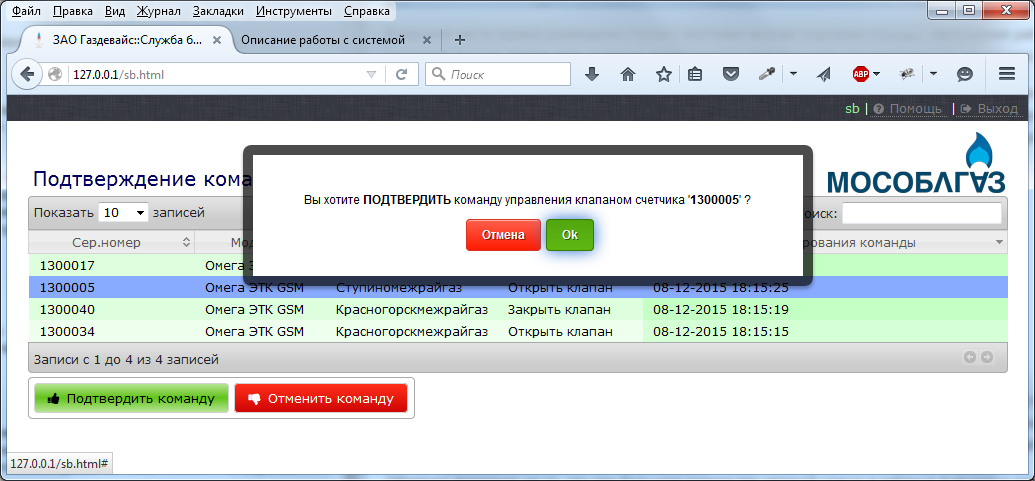1035x481 pixels.
Task: Click the red Отмена button
Action: [x=503, y=235]
